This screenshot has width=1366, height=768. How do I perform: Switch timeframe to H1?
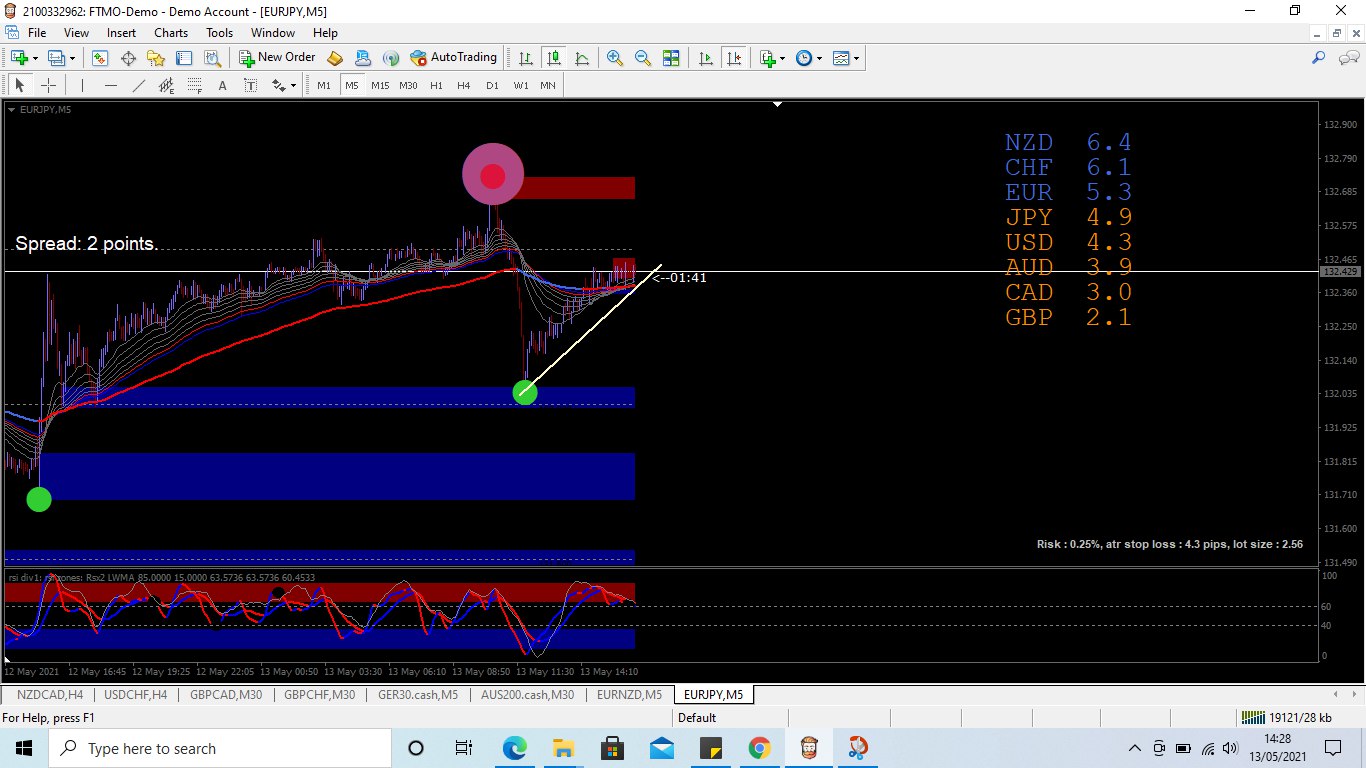pos(436,85)
